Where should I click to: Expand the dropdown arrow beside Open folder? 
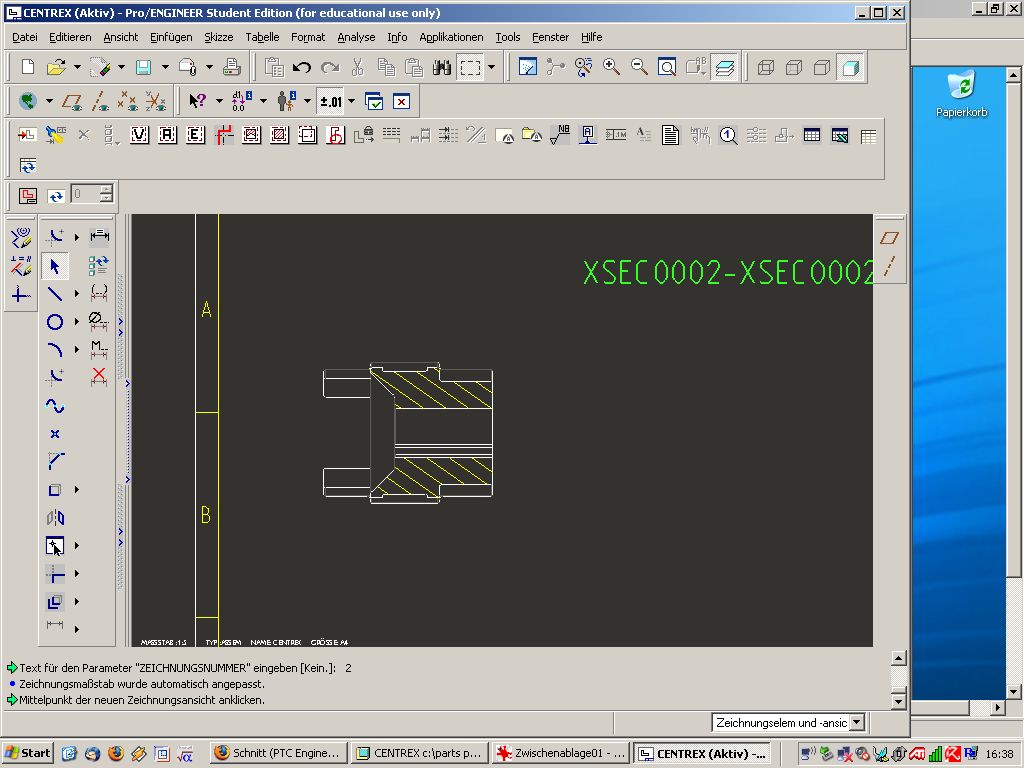point(77,68)
